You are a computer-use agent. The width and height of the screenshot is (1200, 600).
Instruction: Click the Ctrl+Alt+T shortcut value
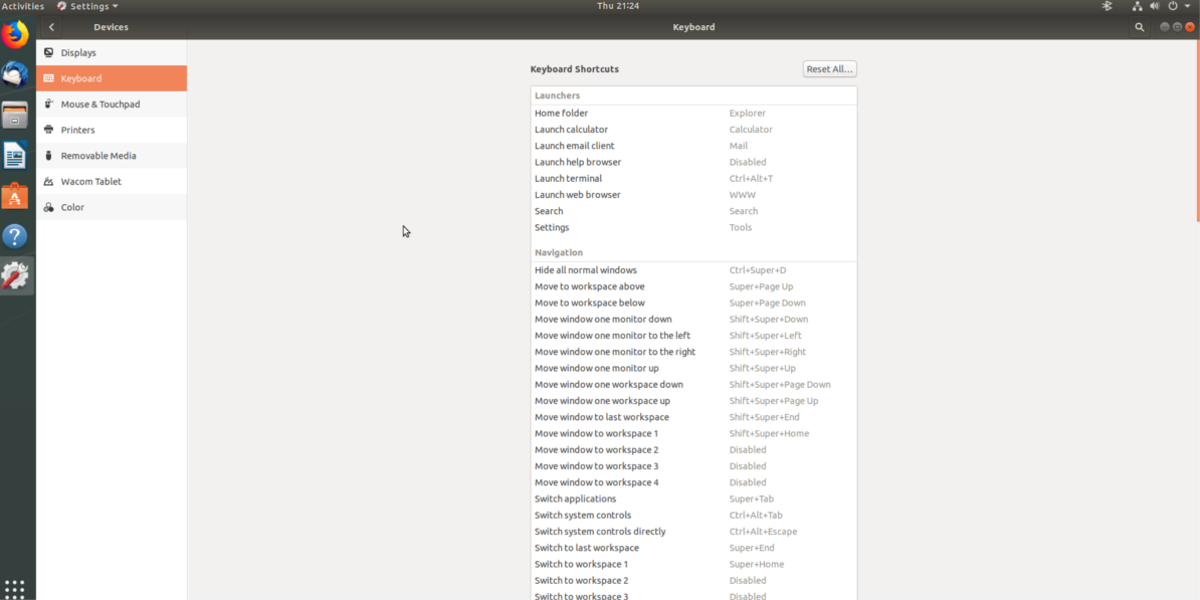751,178
